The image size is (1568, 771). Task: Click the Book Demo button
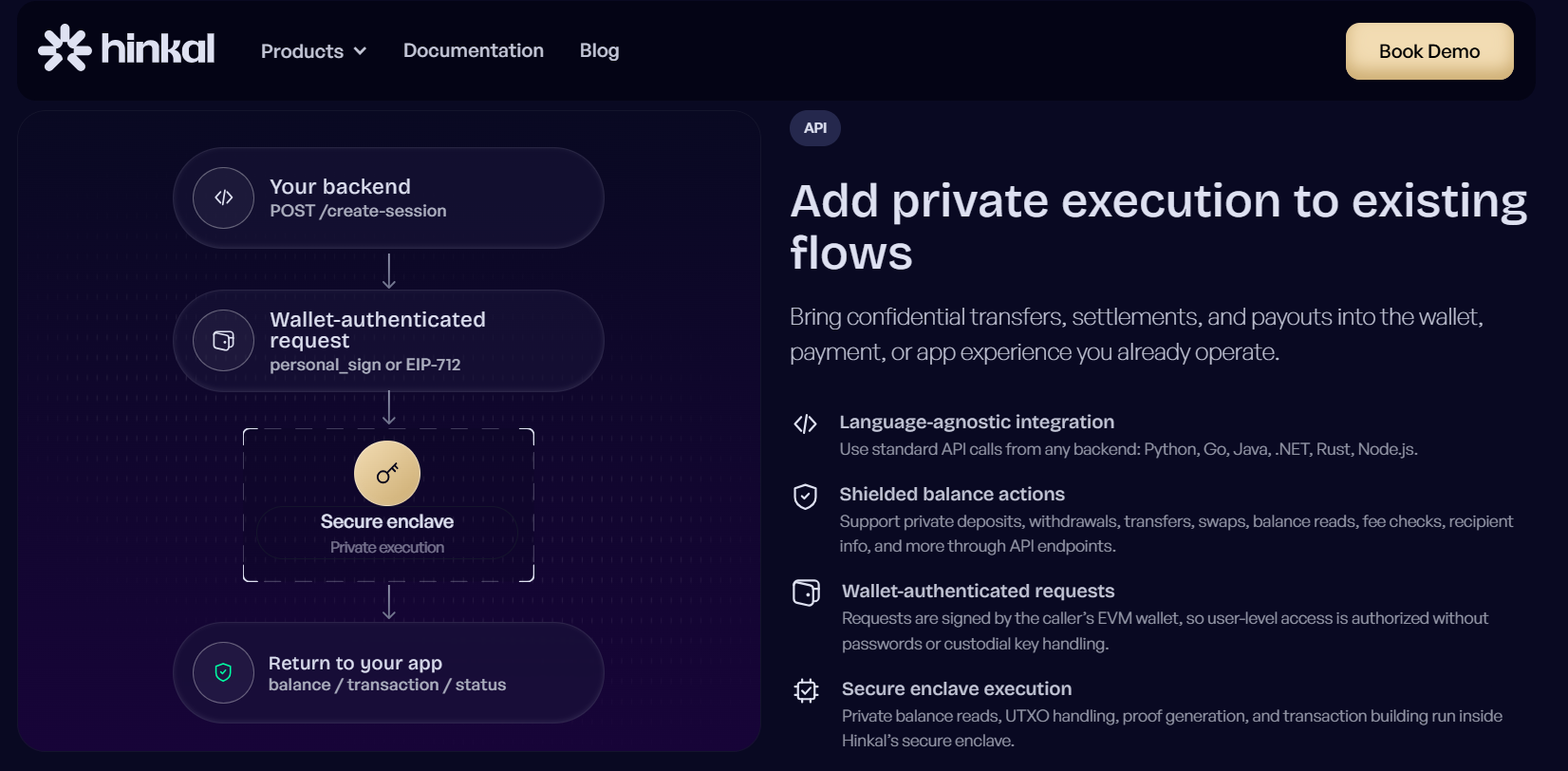pos(1429,51)
